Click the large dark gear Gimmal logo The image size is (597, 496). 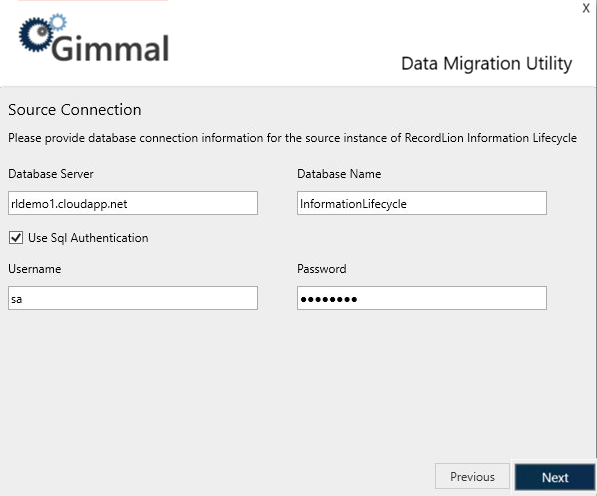pyautogui.click(x=36, y=35)
